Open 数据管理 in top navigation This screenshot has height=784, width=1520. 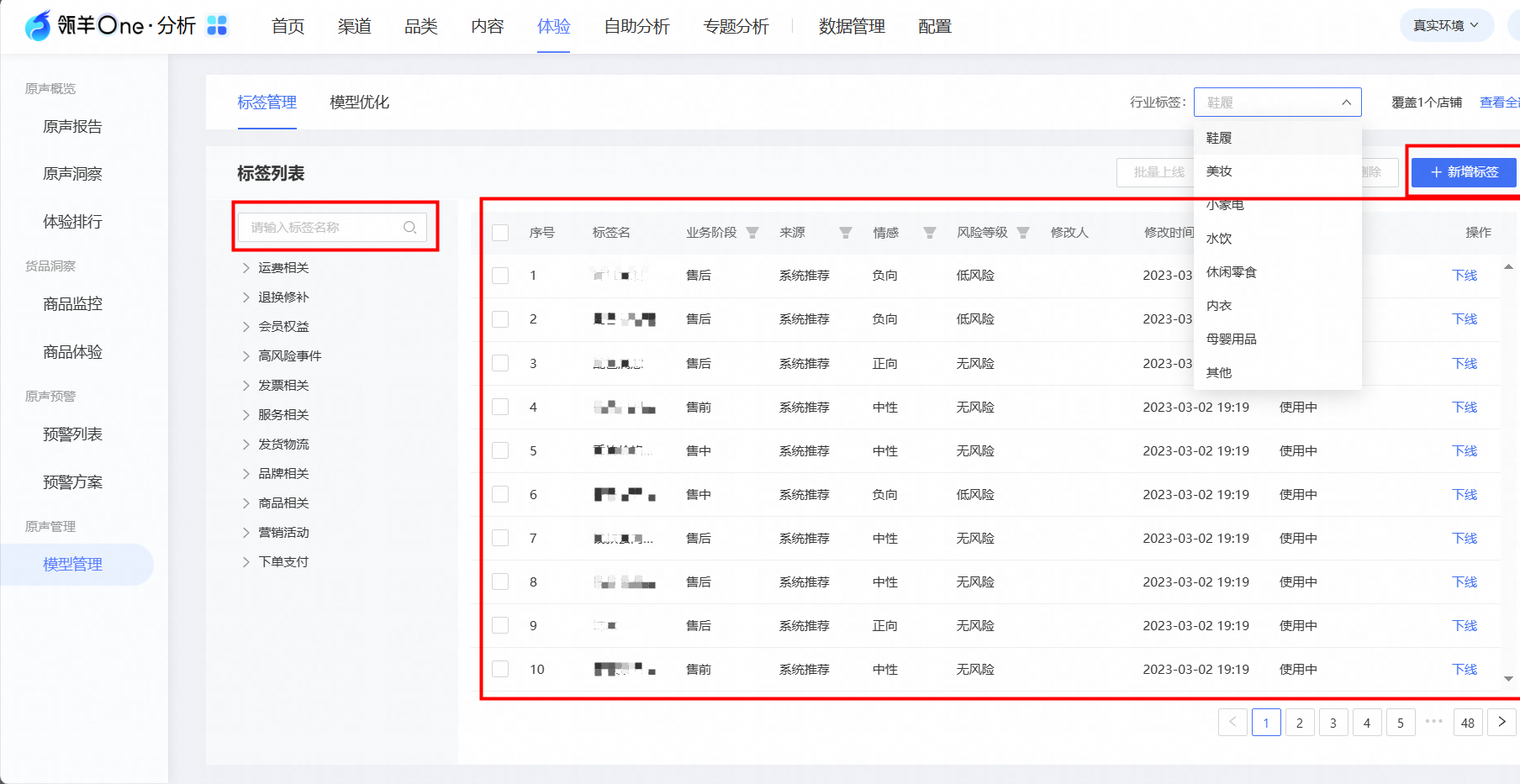pos(852,26)
